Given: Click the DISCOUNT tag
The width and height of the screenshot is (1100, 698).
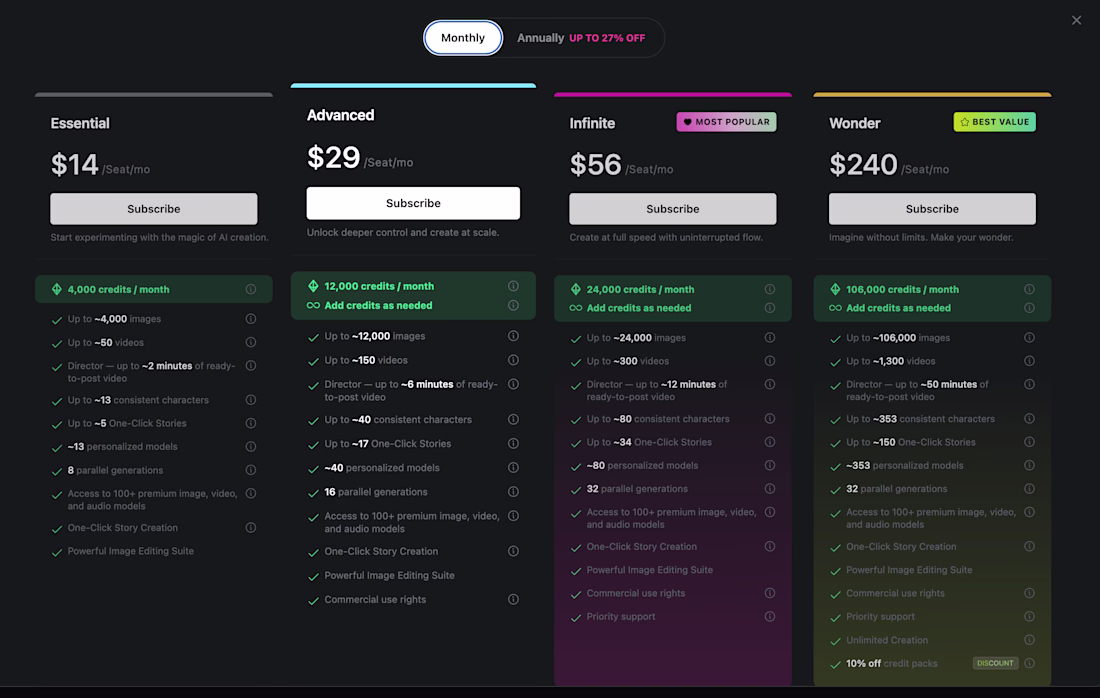Looking at the screenshot, I should [995, 663].
